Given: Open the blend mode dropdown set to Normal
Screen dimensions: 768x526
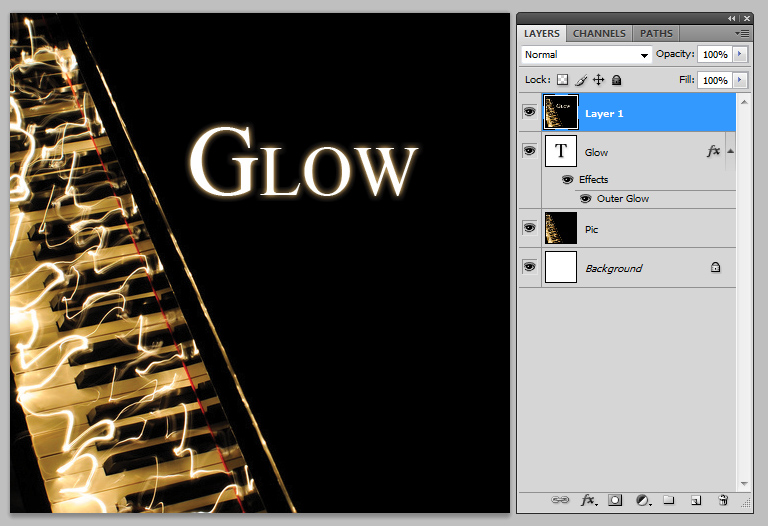Looking at the screenshot, I should tap(586, 55).
